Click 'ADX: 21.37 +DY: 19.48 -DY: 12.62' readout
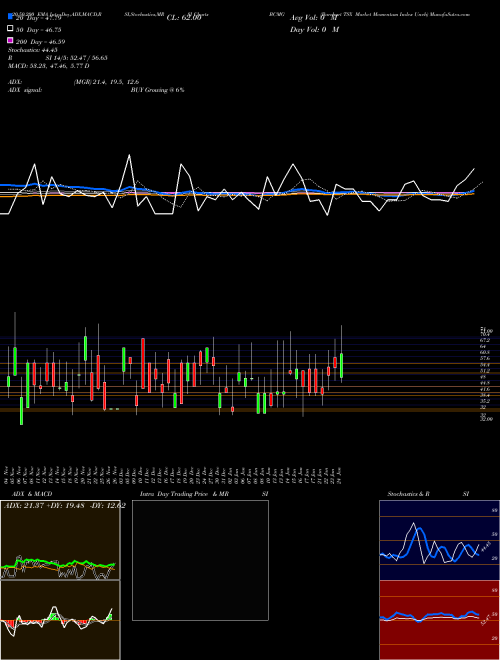The image size is (500, 660). (65, 506)
